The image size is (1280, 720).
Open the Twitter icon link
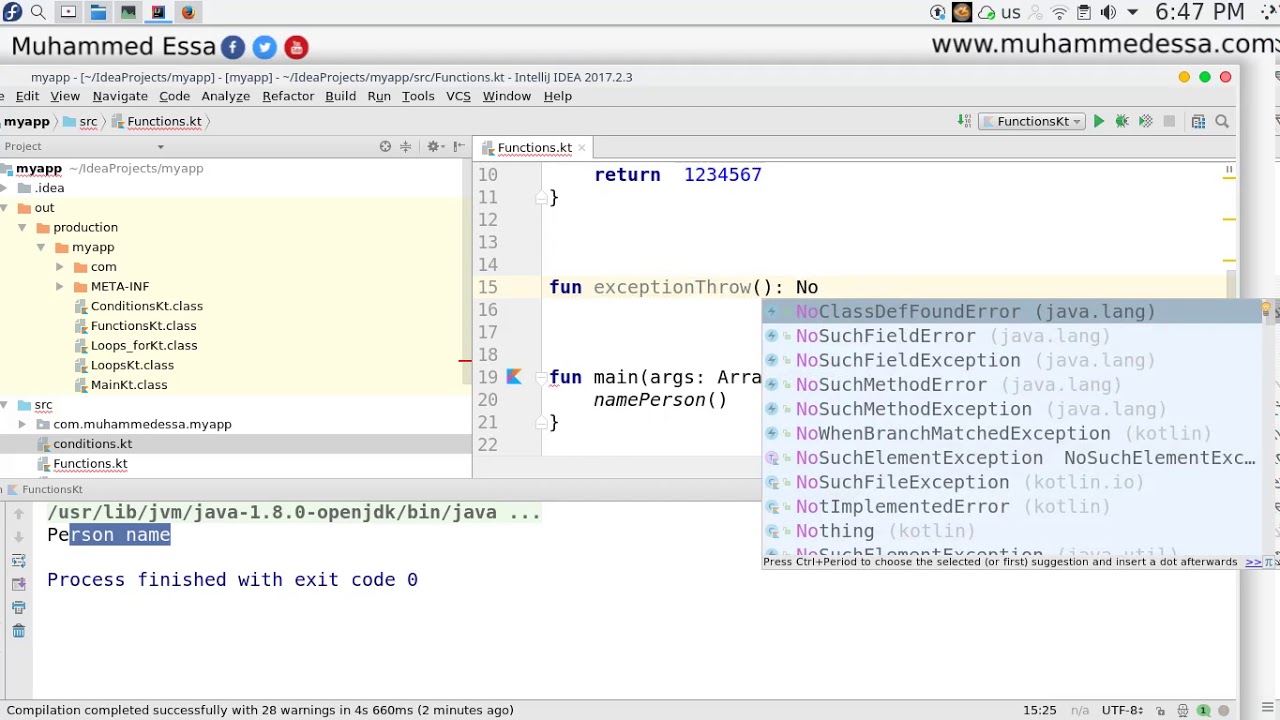click(264, 47)
